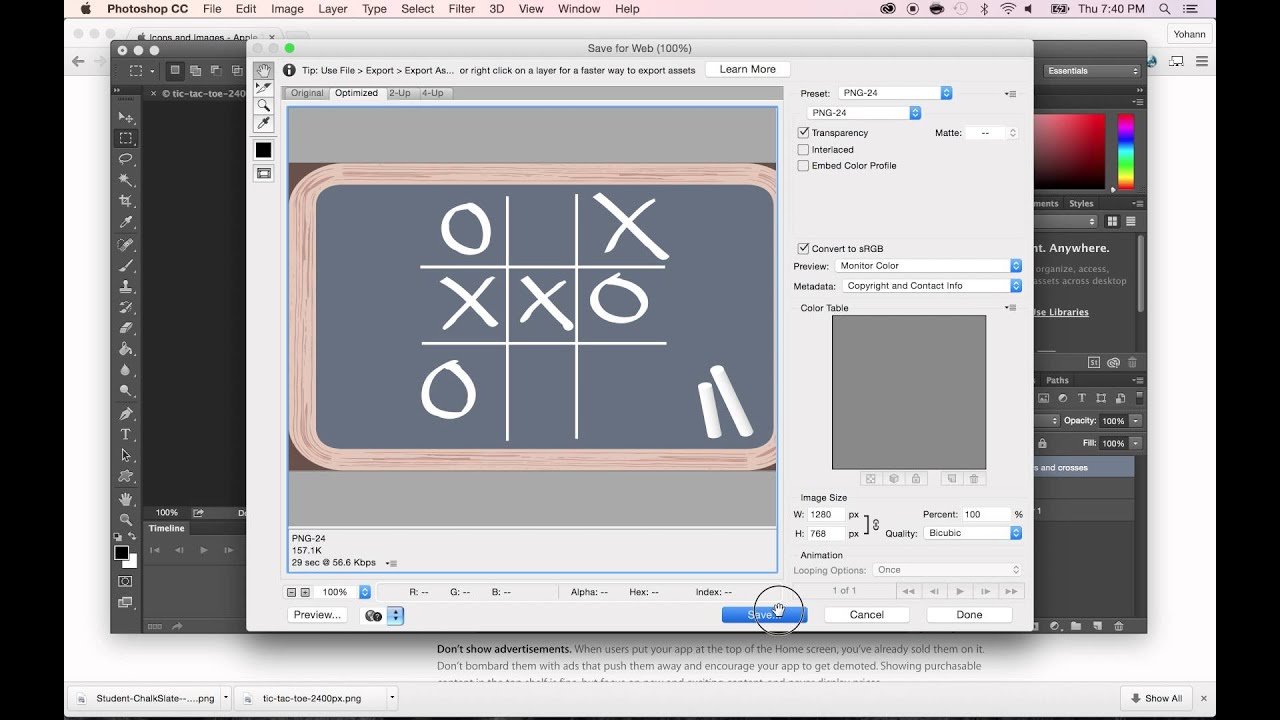The height and width of the screenshot is (720, 1280).
Task: Select the Brush tool
Action: (126, 265)
